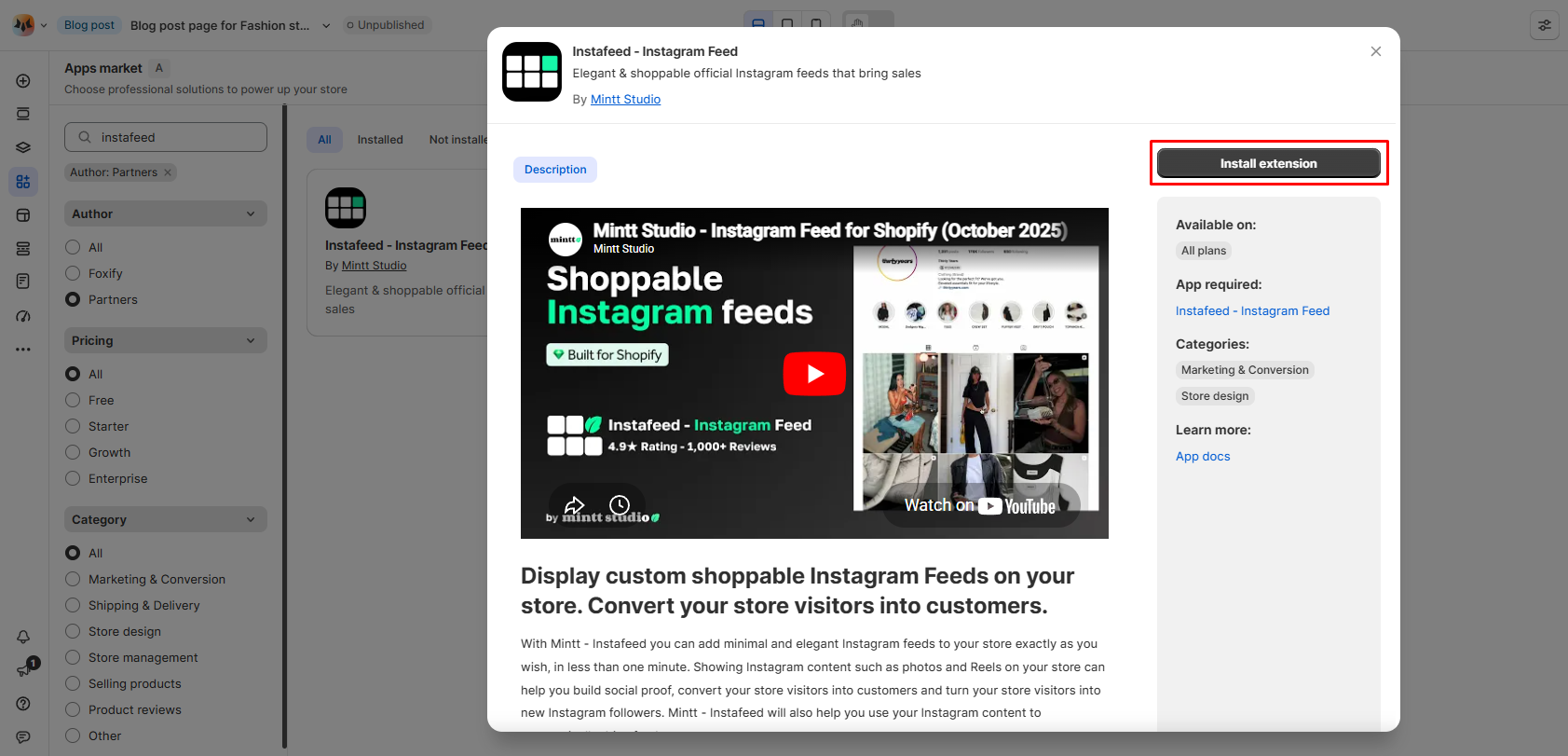This screenshot has height=756, width=1568.
Task: Click the Foxify store logo avatar
Action: pyautogui.click(x=23, y=25)
